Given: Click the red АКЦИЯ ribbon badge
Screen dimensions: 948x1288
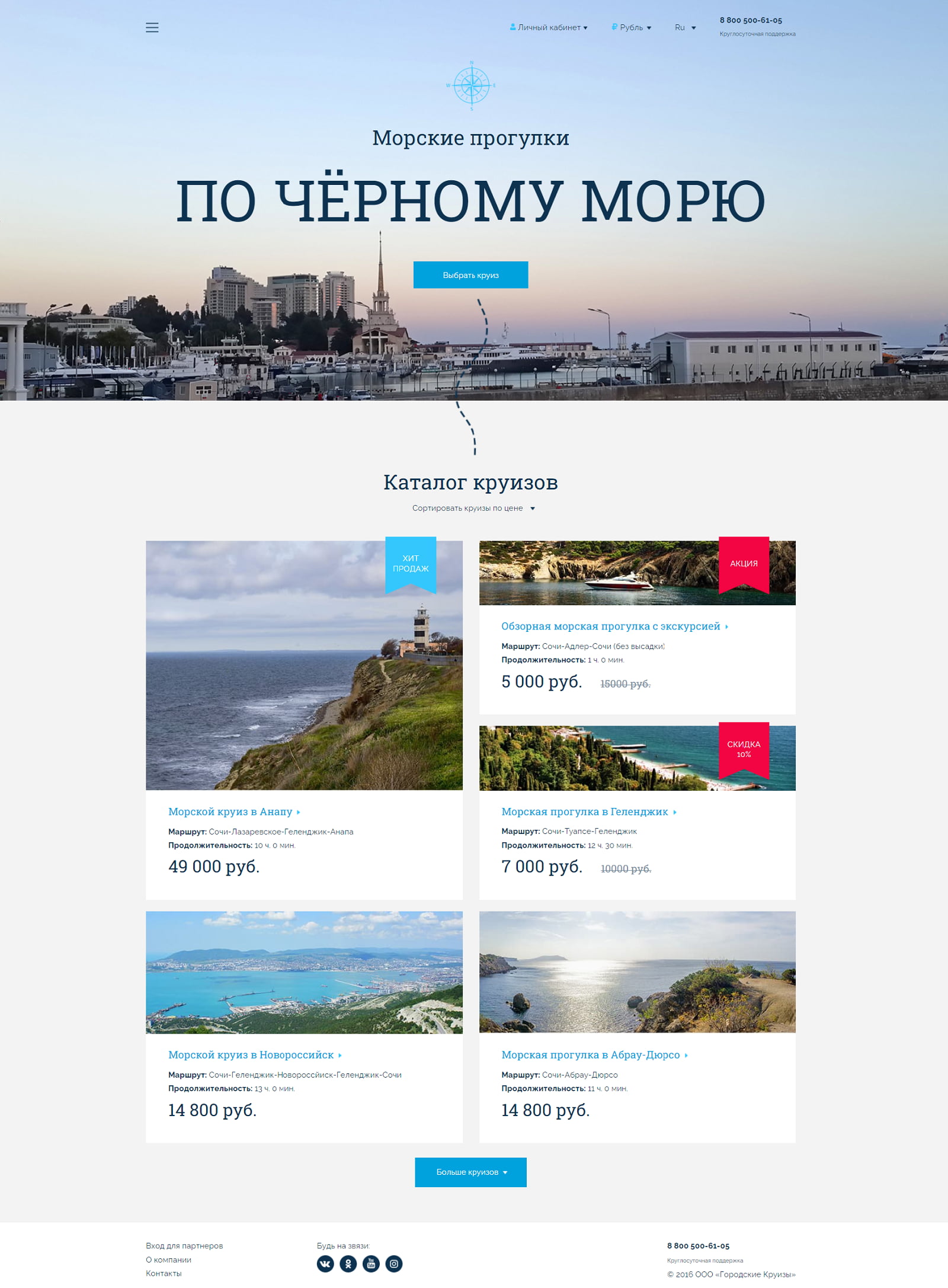Looking at the screenshot, I should [x=744, y=565].
